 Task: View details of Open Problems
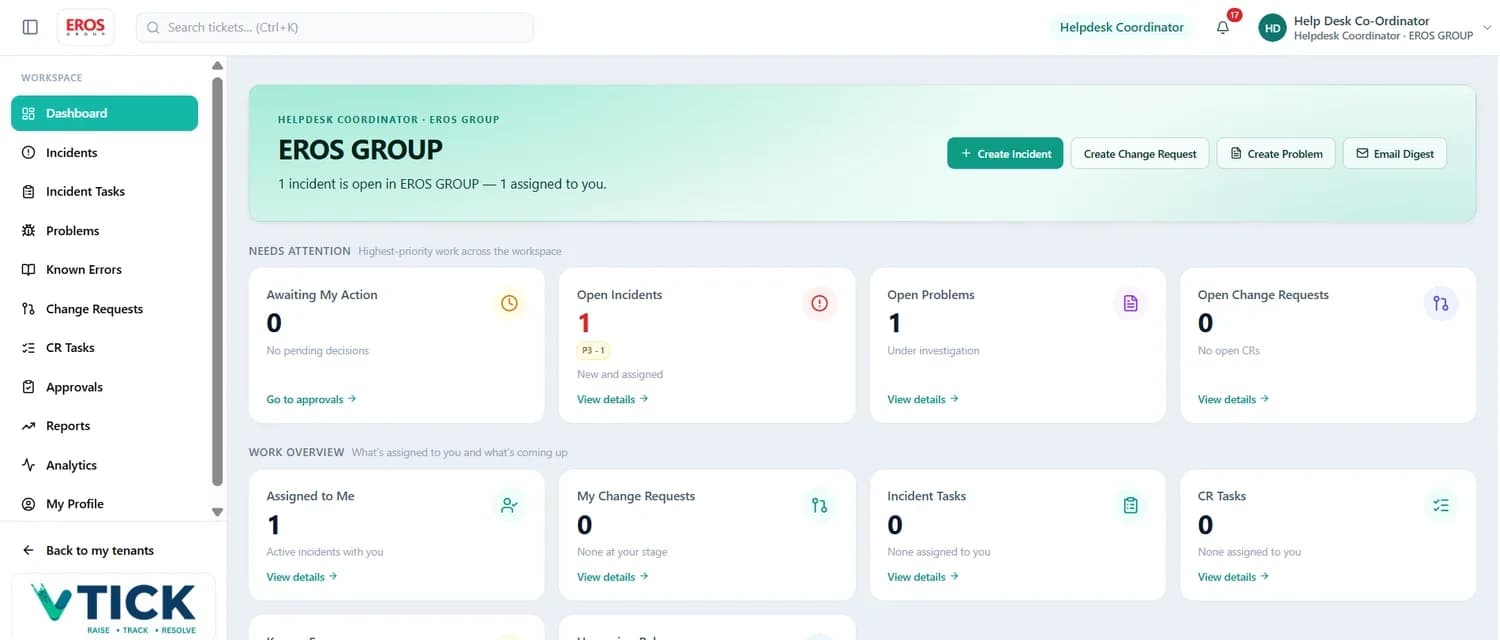(x=923, y=399)
